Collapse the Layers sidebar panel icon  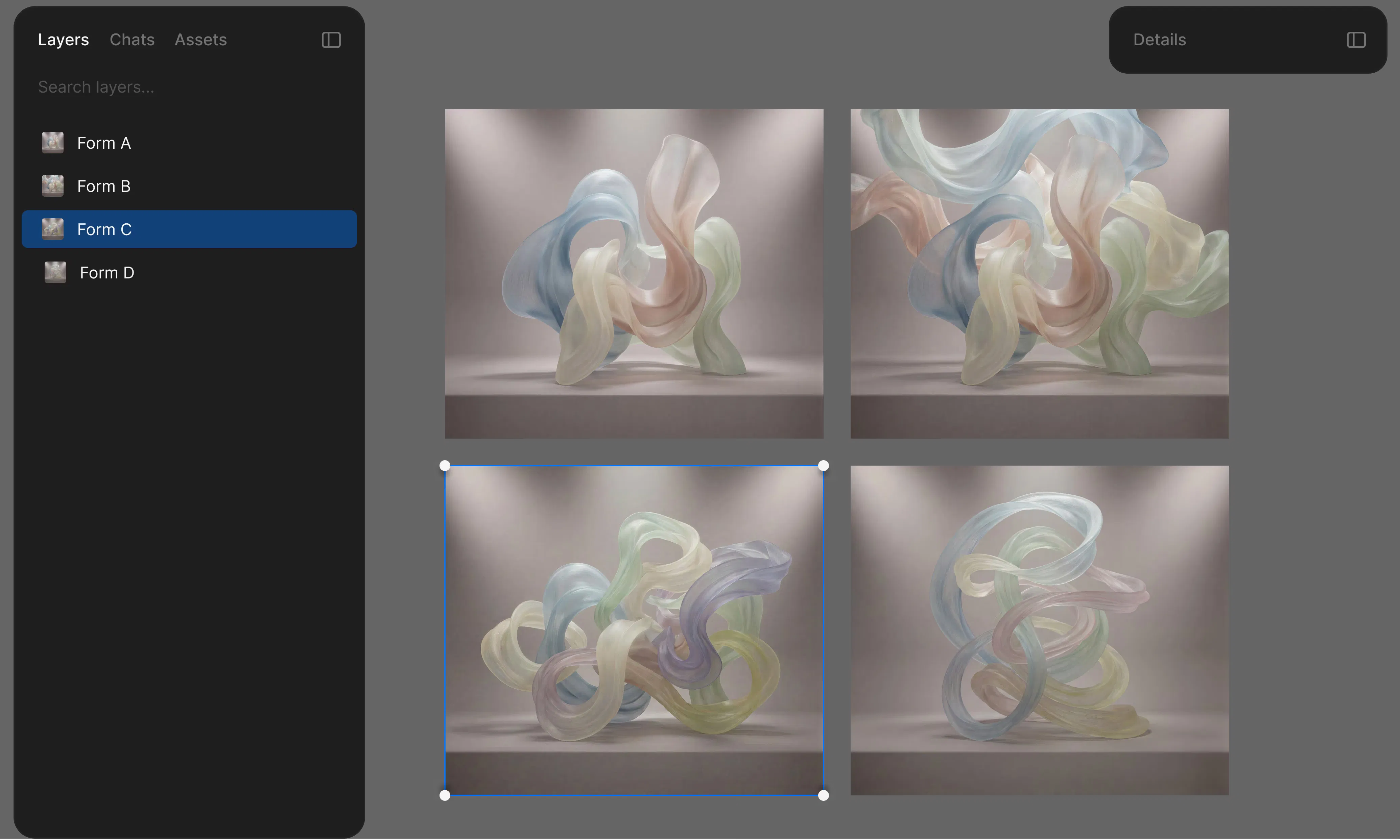point(331,40)
